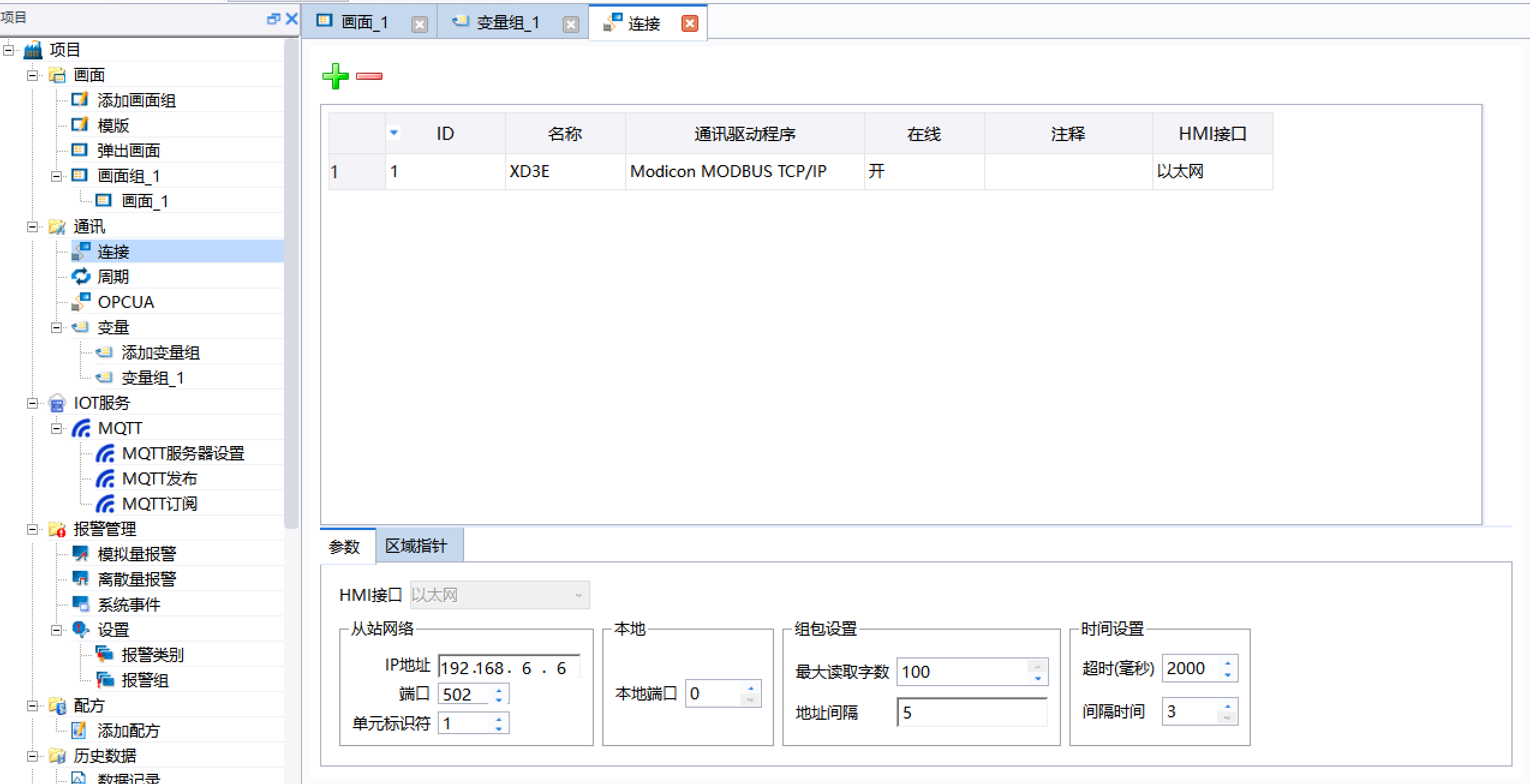Viewport: 1530px width, 784px height.
Task: Increase 本地端口 with up arrow
Action: point(751,689)
